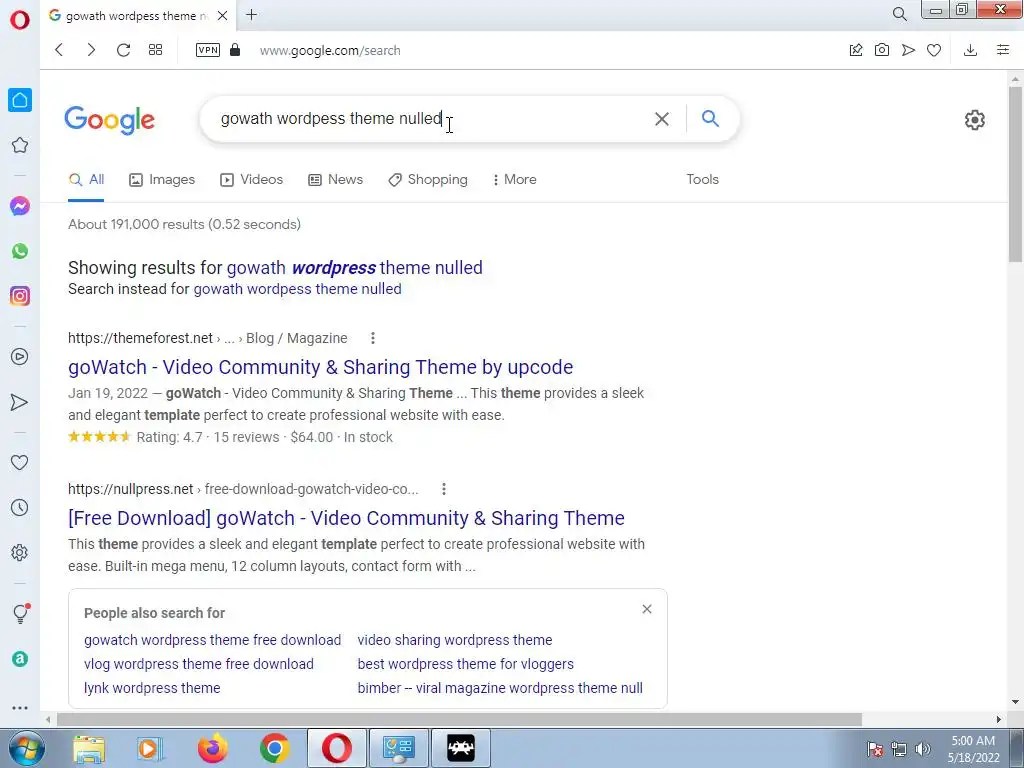The image size is (1024, 768).
Task: Open the sidebar three-dots setup menu
Action: [20, 707]
